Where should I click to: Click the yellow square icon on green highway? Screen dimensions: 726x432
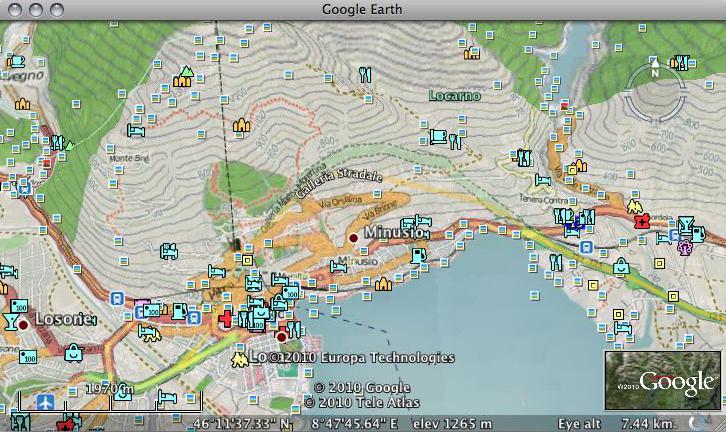pos(673,296)
